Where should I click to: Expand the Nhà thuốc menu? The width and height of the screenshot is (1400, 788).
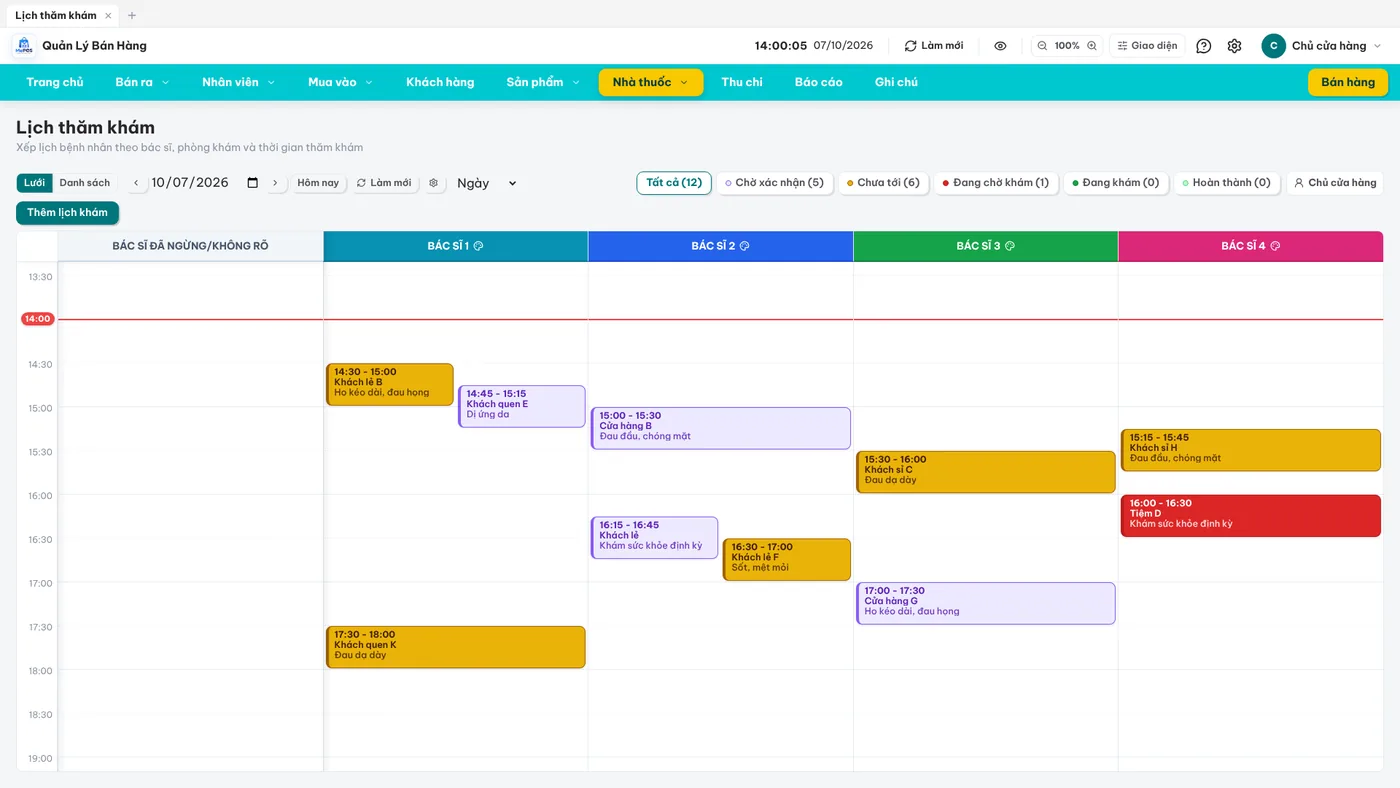(x=651, y=82)
